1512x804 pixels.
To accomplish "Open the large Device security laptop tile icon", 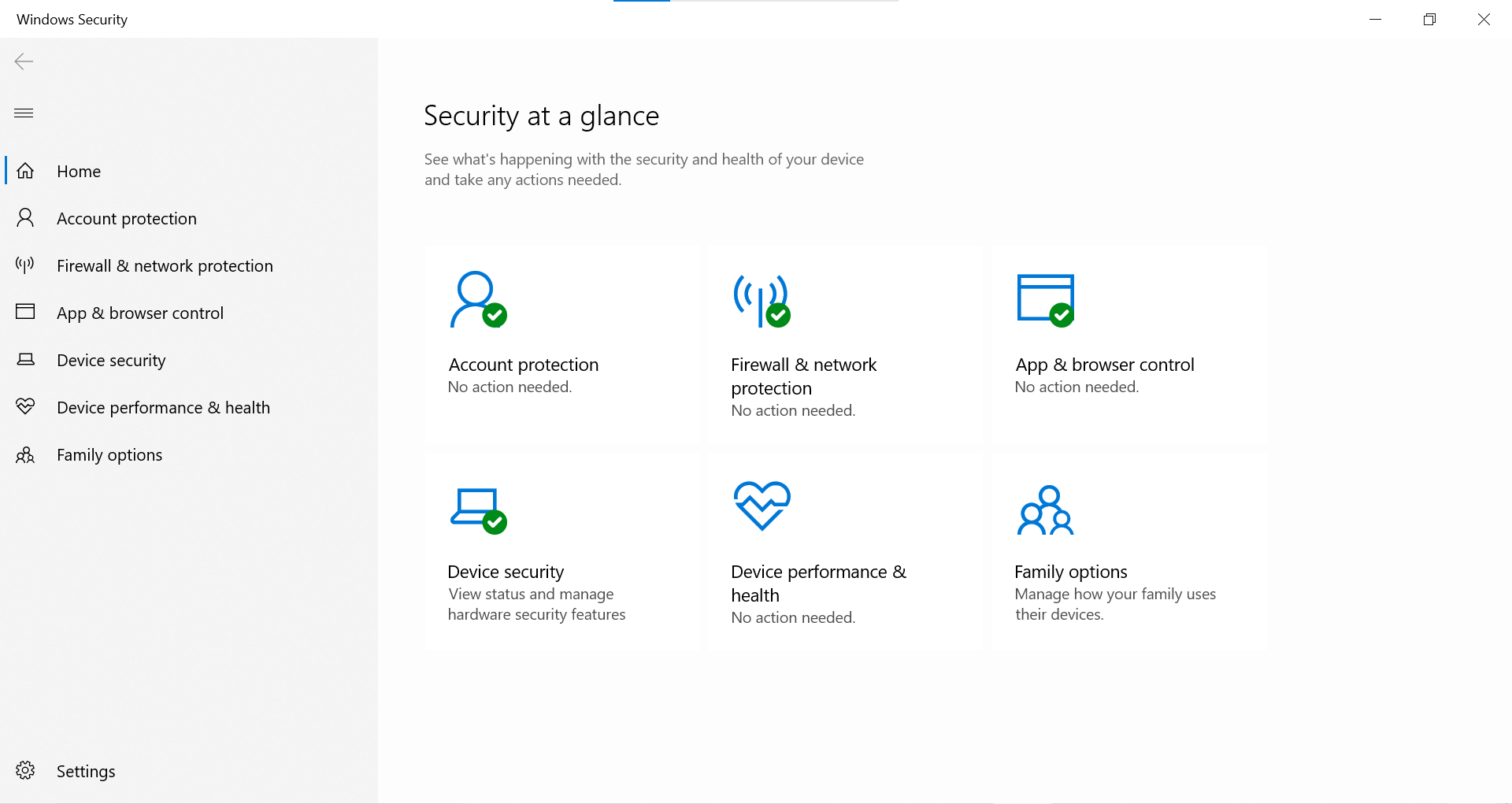I will click(478, 511).
